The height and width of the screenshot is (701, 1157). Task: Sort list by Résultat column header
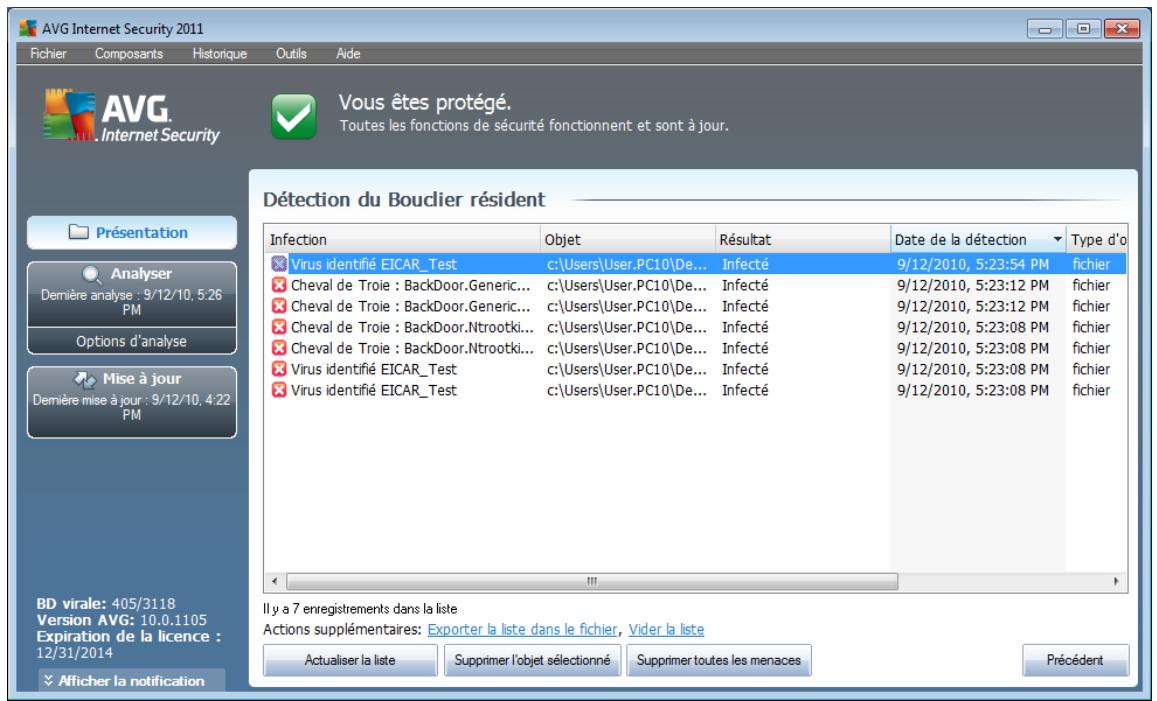pyautogui.click(x=803, y=240)
